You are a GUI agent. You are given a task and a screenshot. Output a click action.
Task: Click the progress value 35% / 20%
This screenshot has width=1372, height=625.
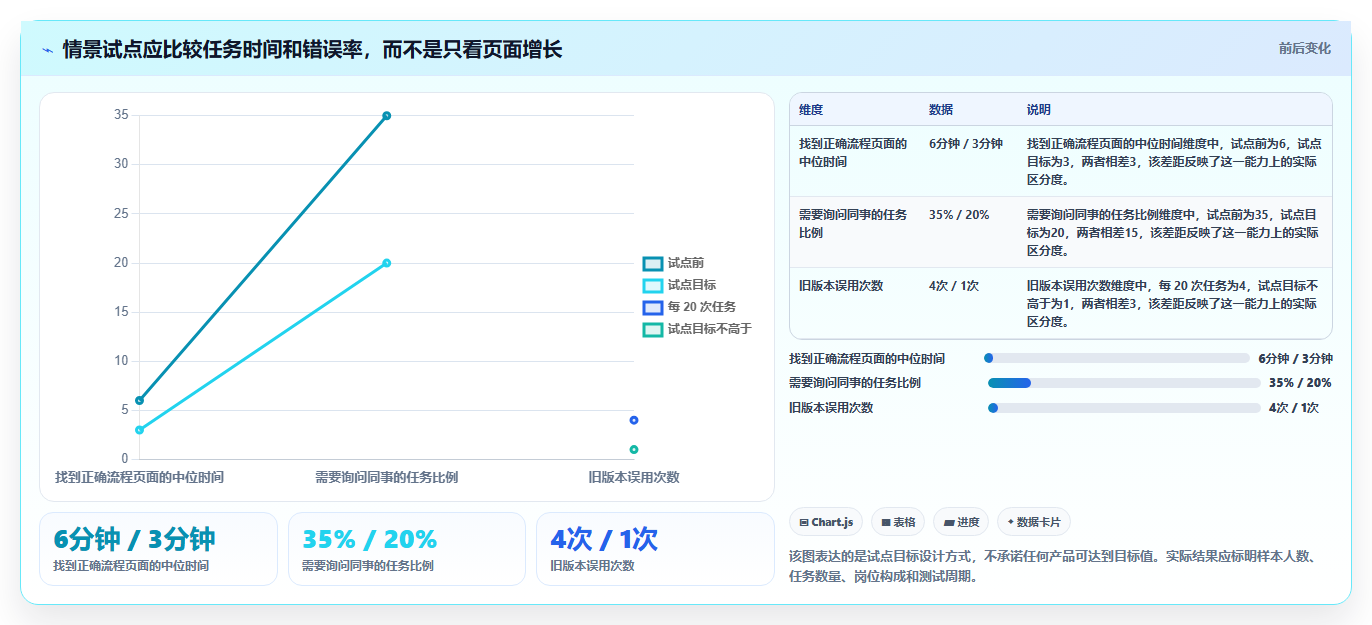[x=1300, y=383]
